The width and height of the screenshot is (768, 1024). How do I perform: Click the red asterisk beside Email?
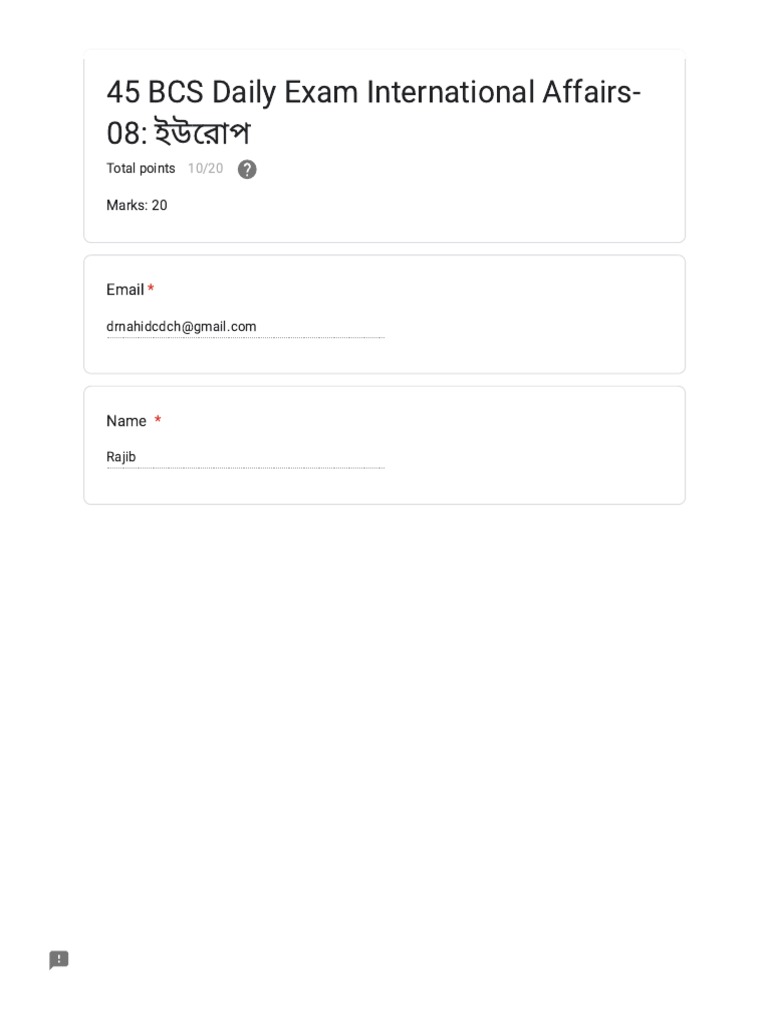(x=151, y=287)
